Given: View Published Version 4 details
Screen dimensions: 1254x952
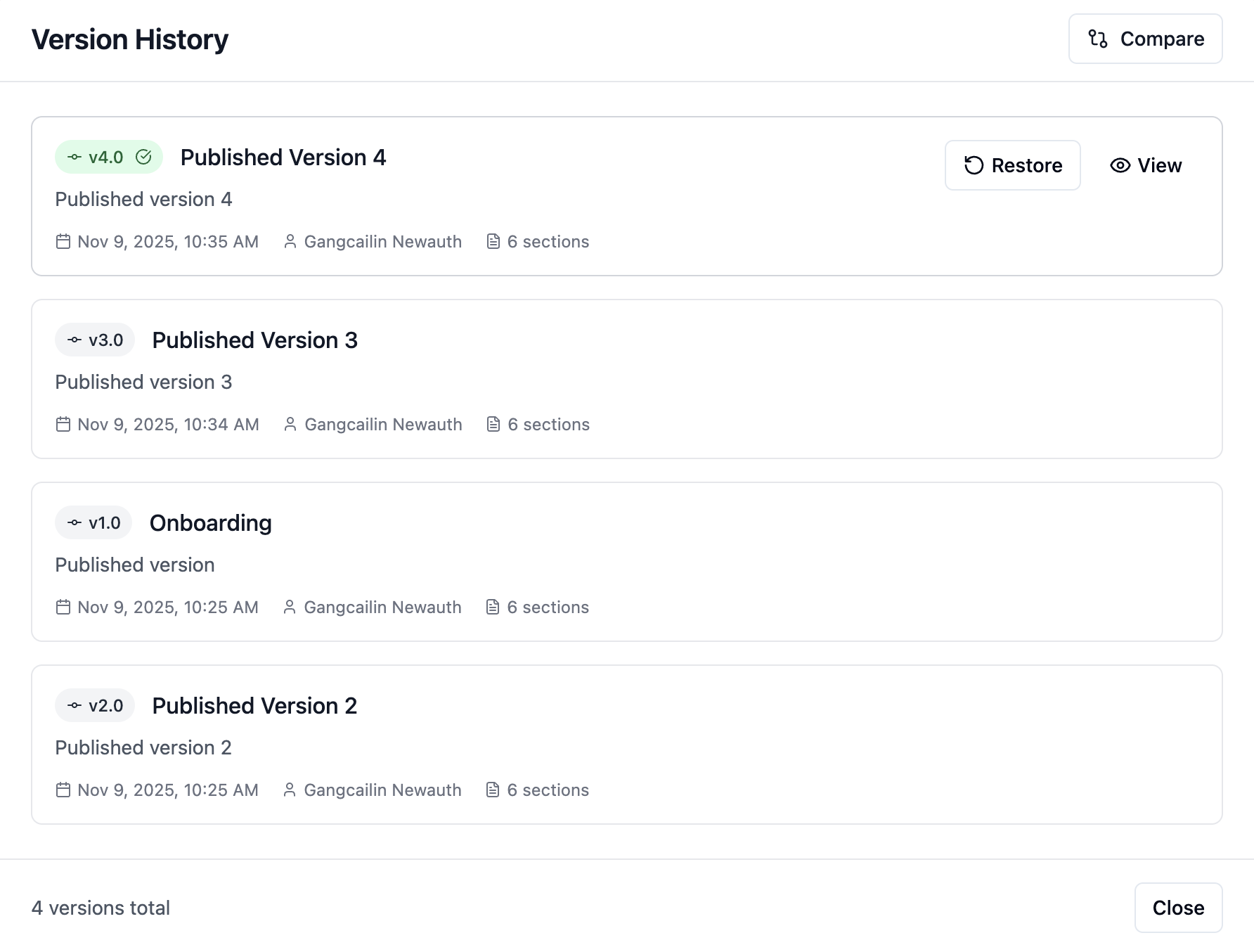Looking at the screenshot, I should pos(1146,165).
